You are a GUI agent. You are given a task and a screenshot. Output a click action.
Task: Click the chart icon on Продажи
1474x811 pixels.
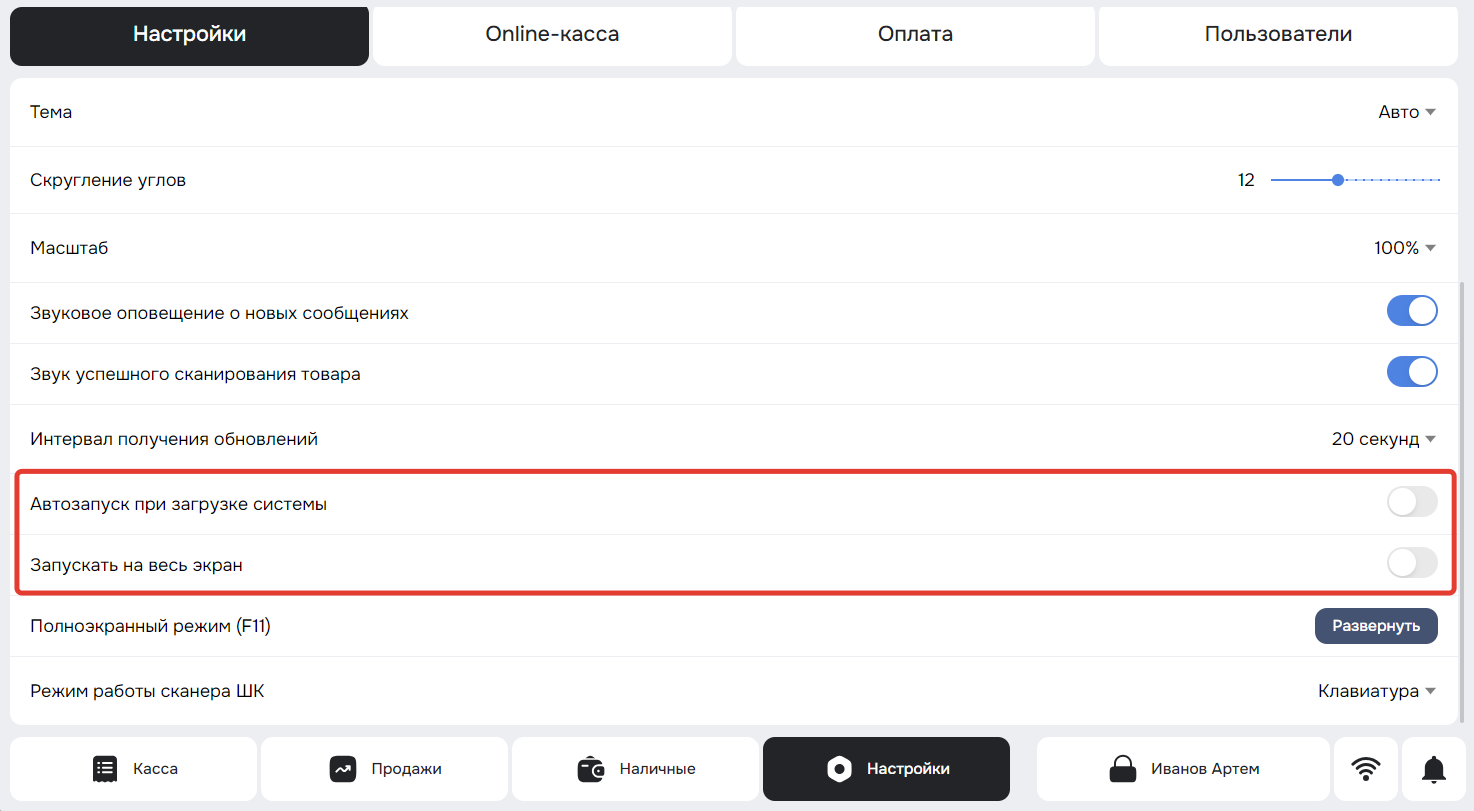(x=343, y=769)
